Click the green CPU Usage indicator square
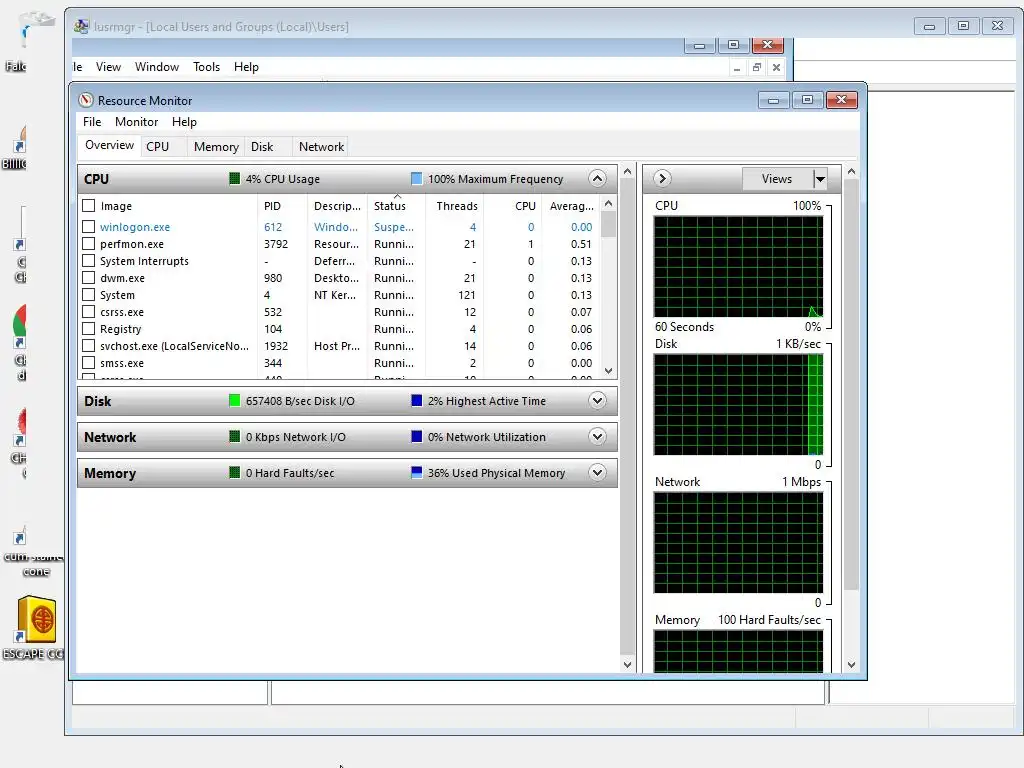1024x768 pixels. pos(234,178)
